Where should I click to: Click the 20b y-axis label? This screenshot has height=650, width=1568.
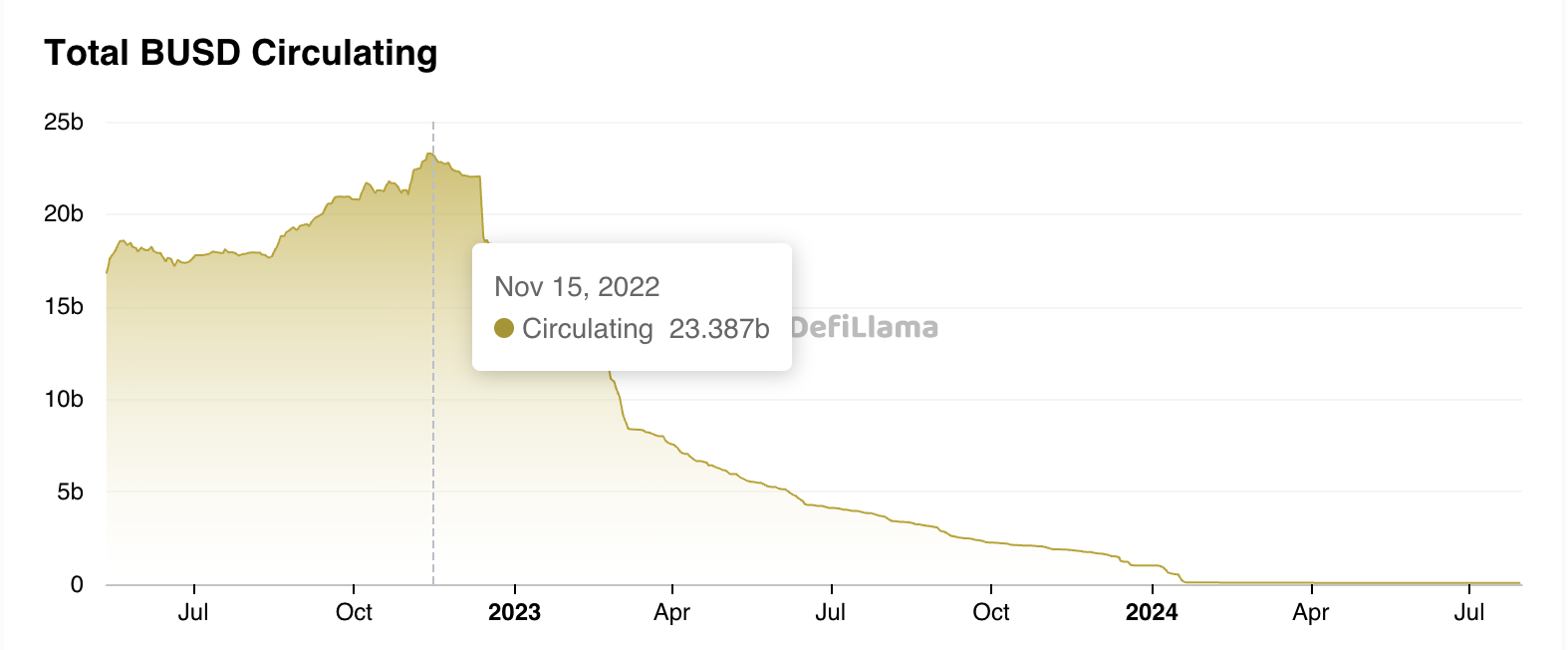pos(64,213)
